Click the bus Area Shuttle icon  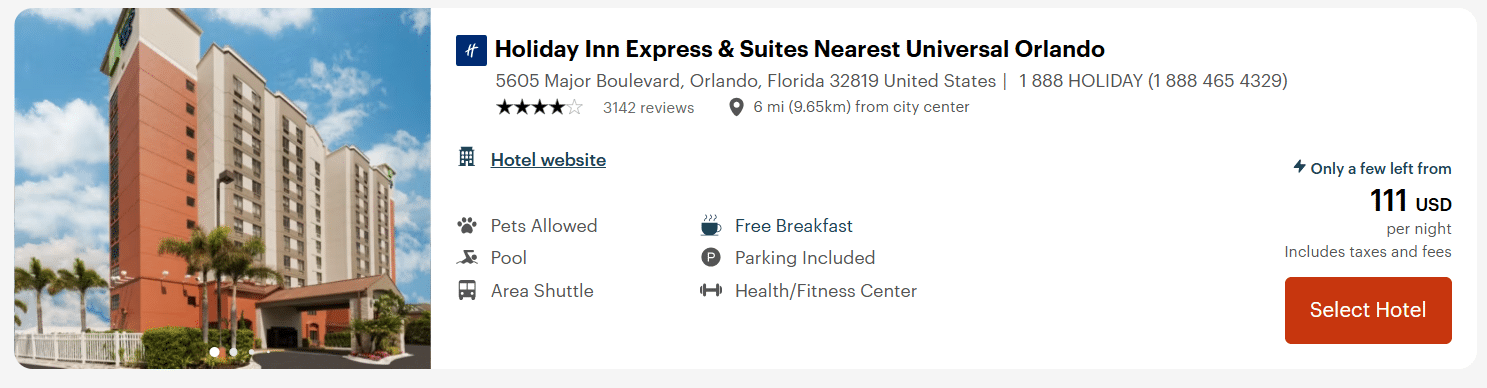(467, 291)
